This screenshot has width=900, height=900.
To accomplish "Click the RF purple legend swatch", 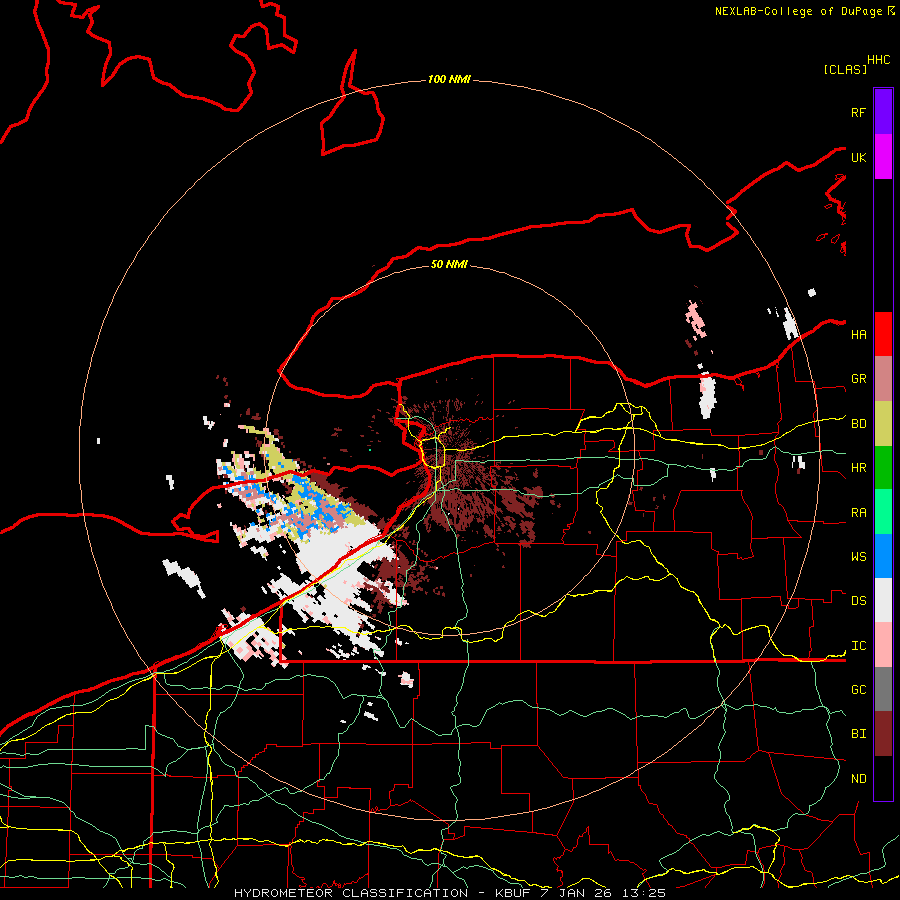I will 883,112.
